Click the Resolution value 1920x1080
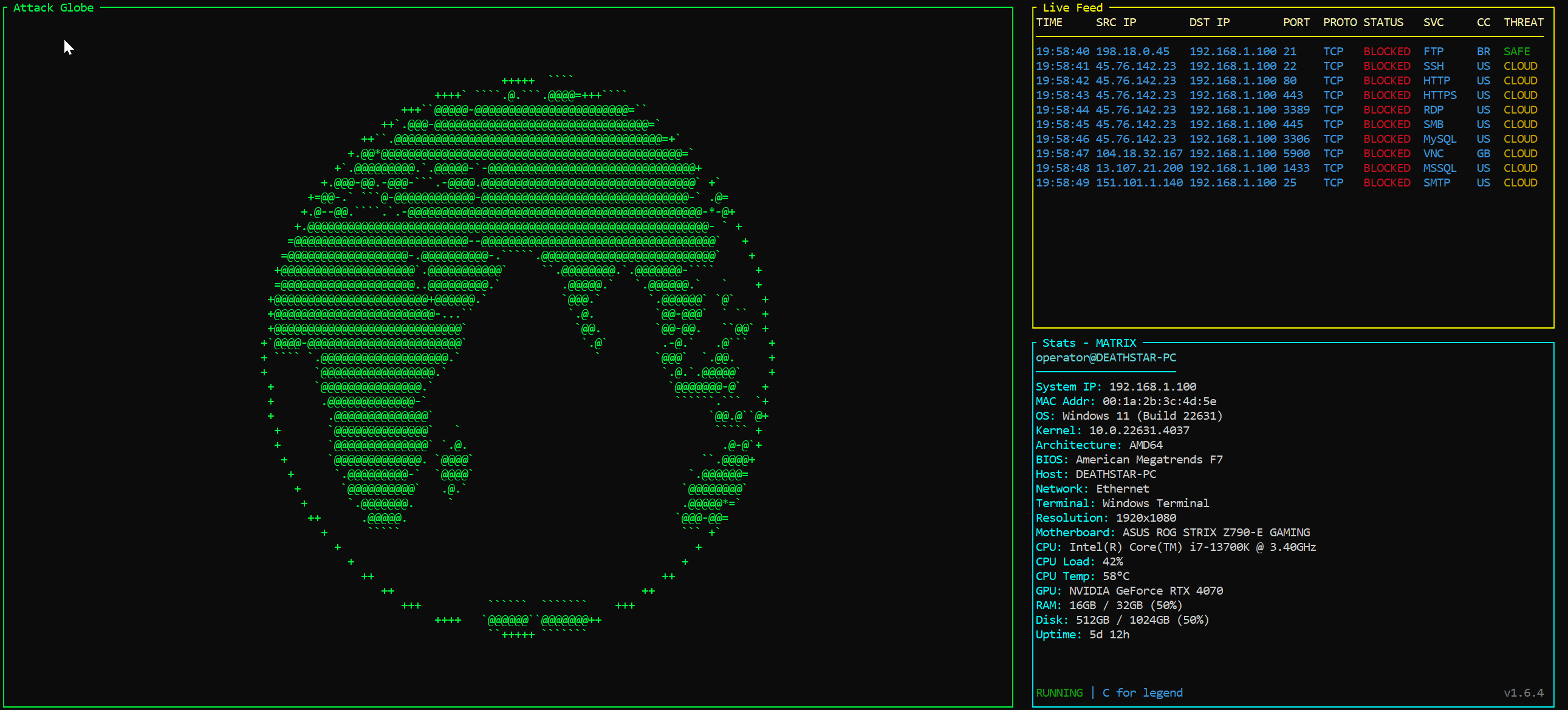The width and height of the screenshot is (1568, 710). 1146,518
